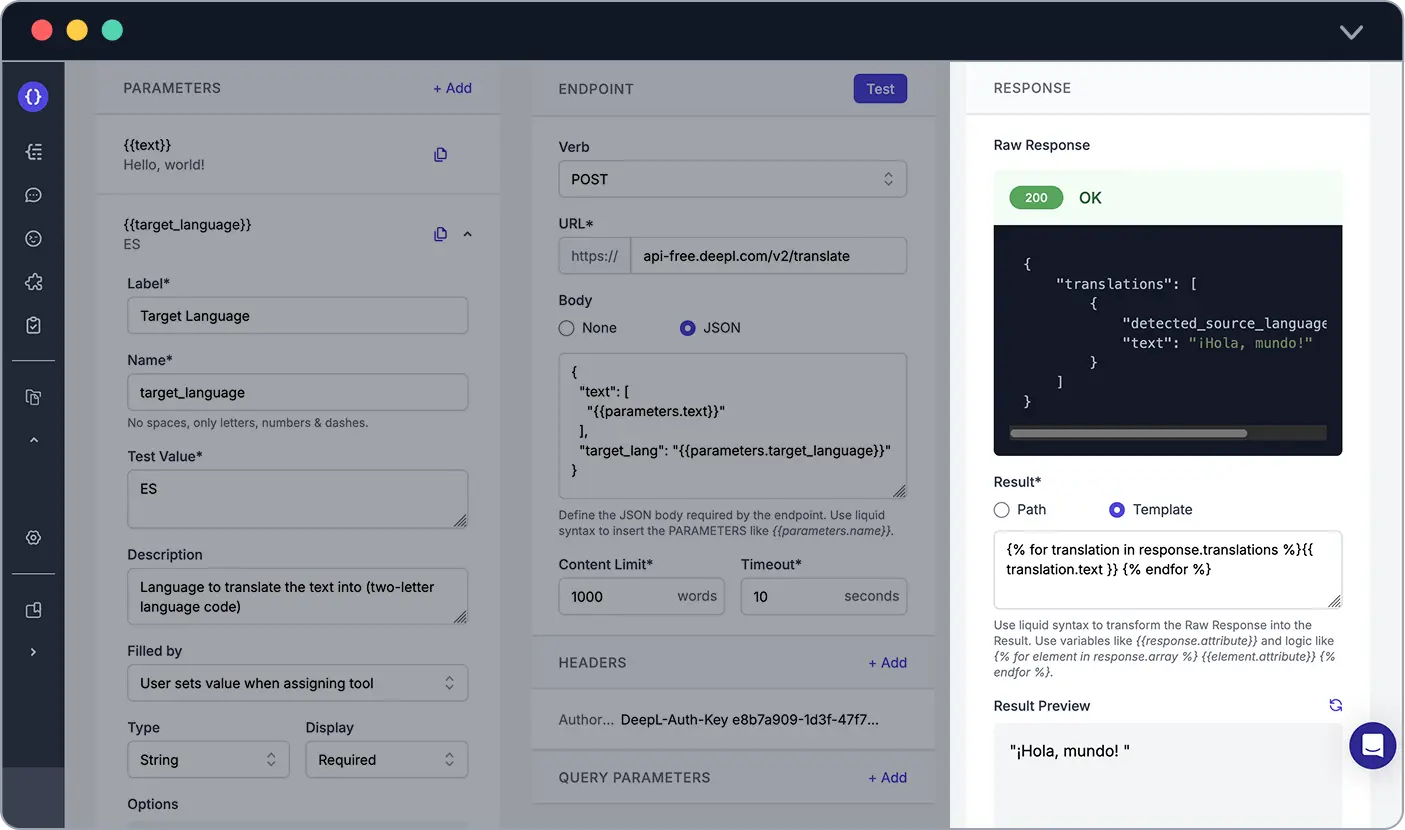The image size is (1405, 830).
Task: Open the chat bubble icon in the sidebar
Action: [x=34, y=195]
